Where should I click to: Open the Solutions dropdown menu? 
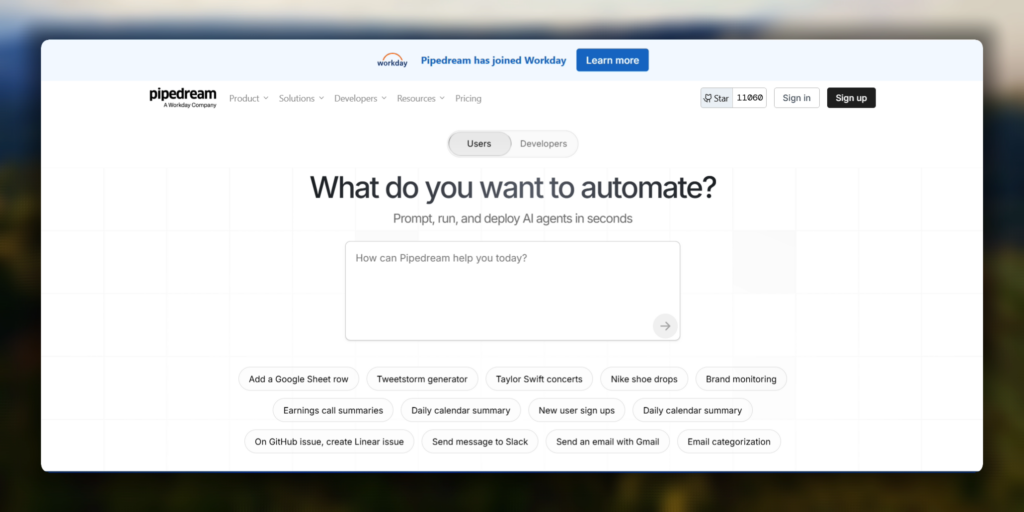(301, 99)
